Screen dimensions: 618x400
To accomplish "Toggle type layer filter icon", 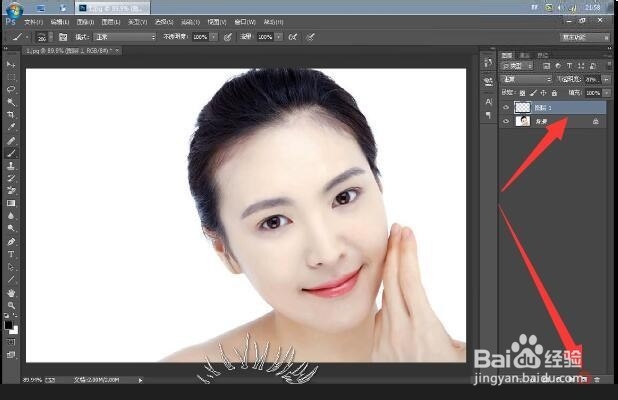I will (x=569, y=66).
